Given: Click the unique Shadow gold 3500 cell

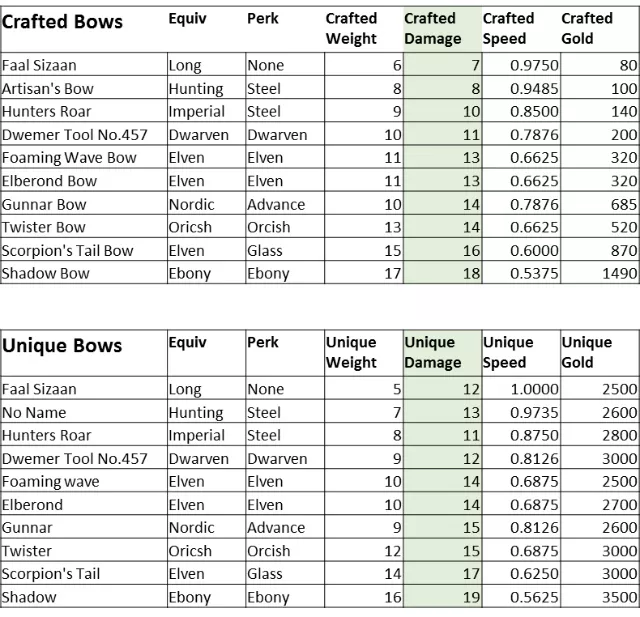Looking at the screenshot, I should [600, 597].
